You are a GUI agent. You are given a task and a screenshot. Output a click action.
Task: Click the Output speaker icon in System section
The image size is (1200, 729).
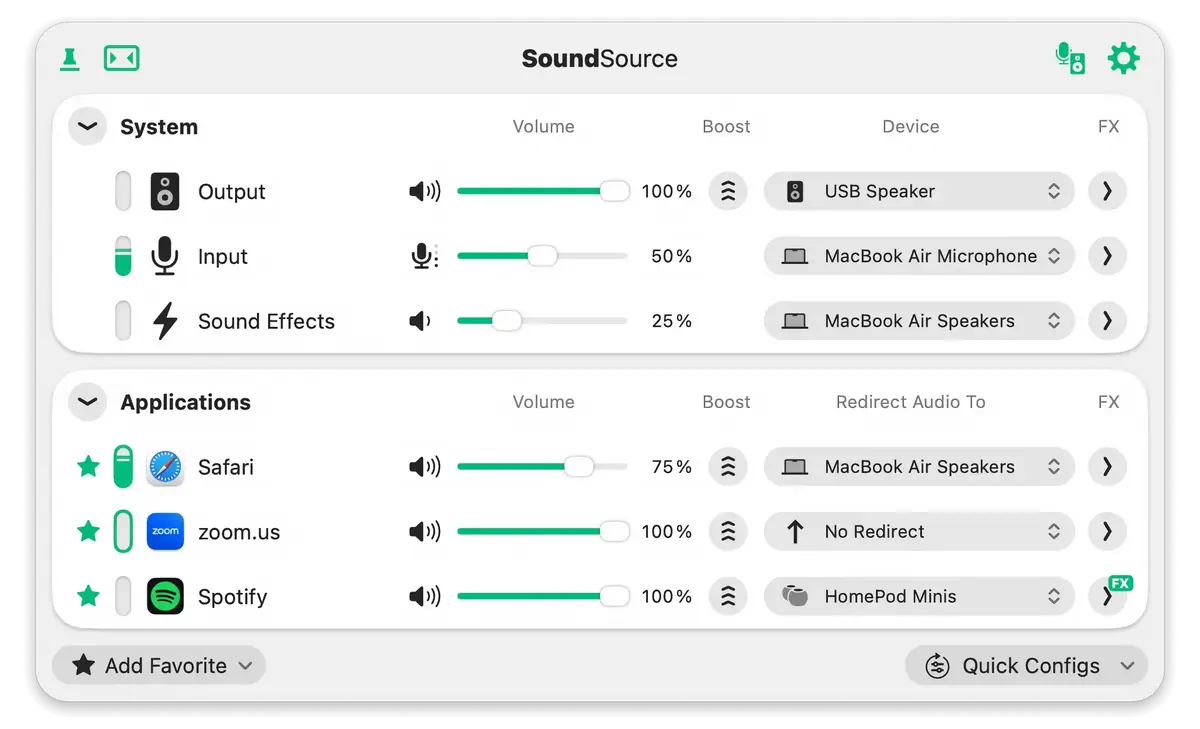tap(165, 191)
